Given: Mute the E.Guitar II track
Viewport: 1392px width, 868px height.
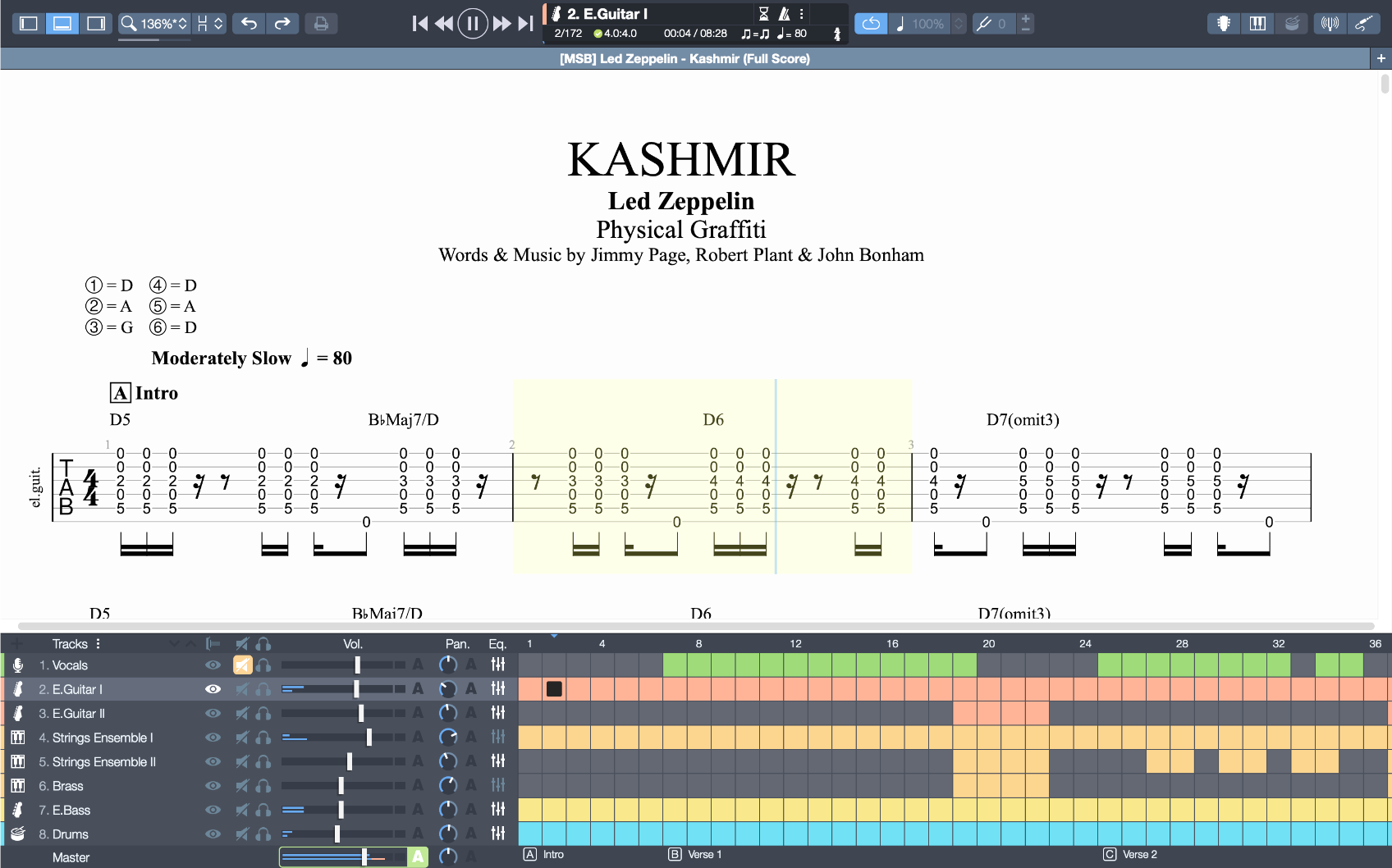Looking at the screenshot, I should click(x=242, y=714).
